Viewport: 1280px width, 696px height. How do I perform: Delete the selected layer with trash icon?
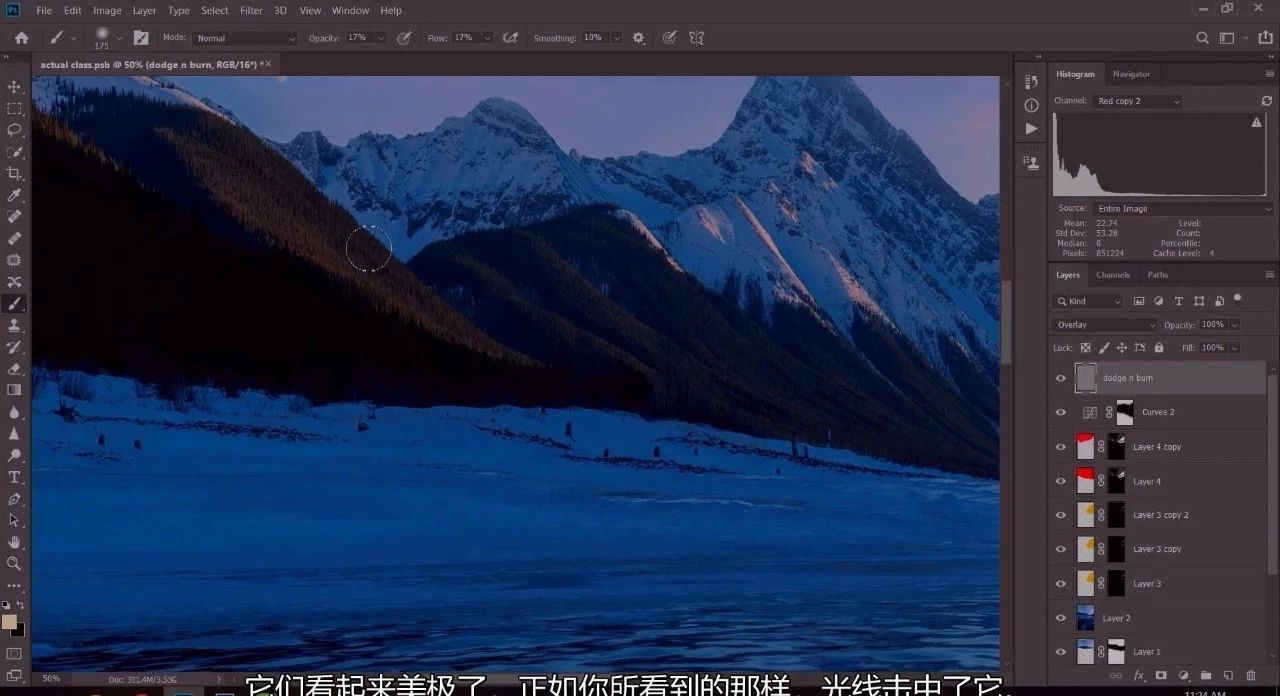(x=1251, y=676)
